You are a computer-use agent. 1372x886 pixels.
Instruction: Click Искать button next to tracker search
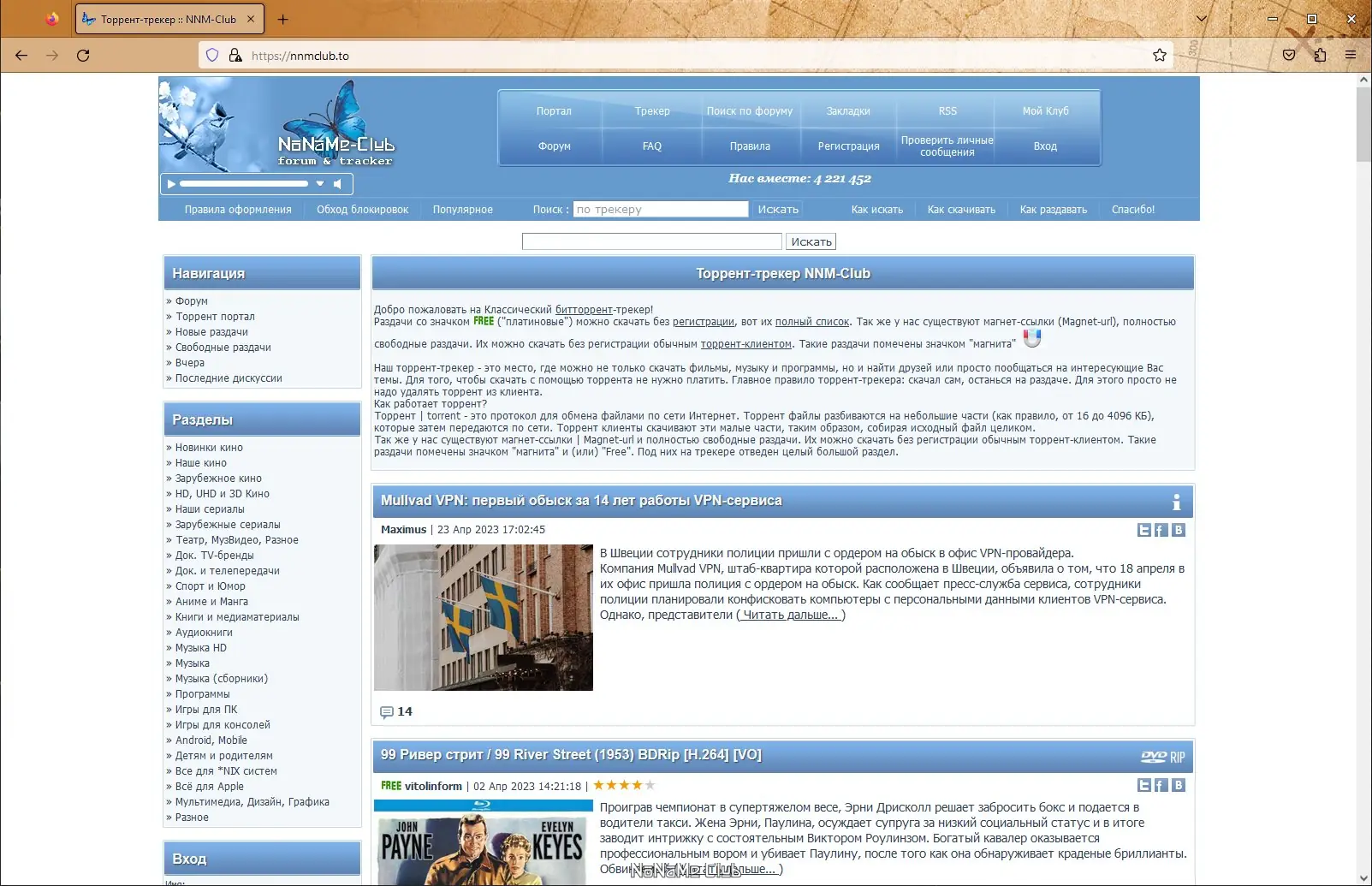pyautogui.click(x=778, y=210)
